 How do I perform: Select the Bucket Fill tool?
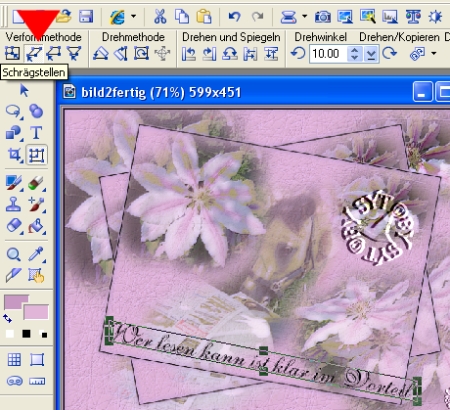click(36, 226)
